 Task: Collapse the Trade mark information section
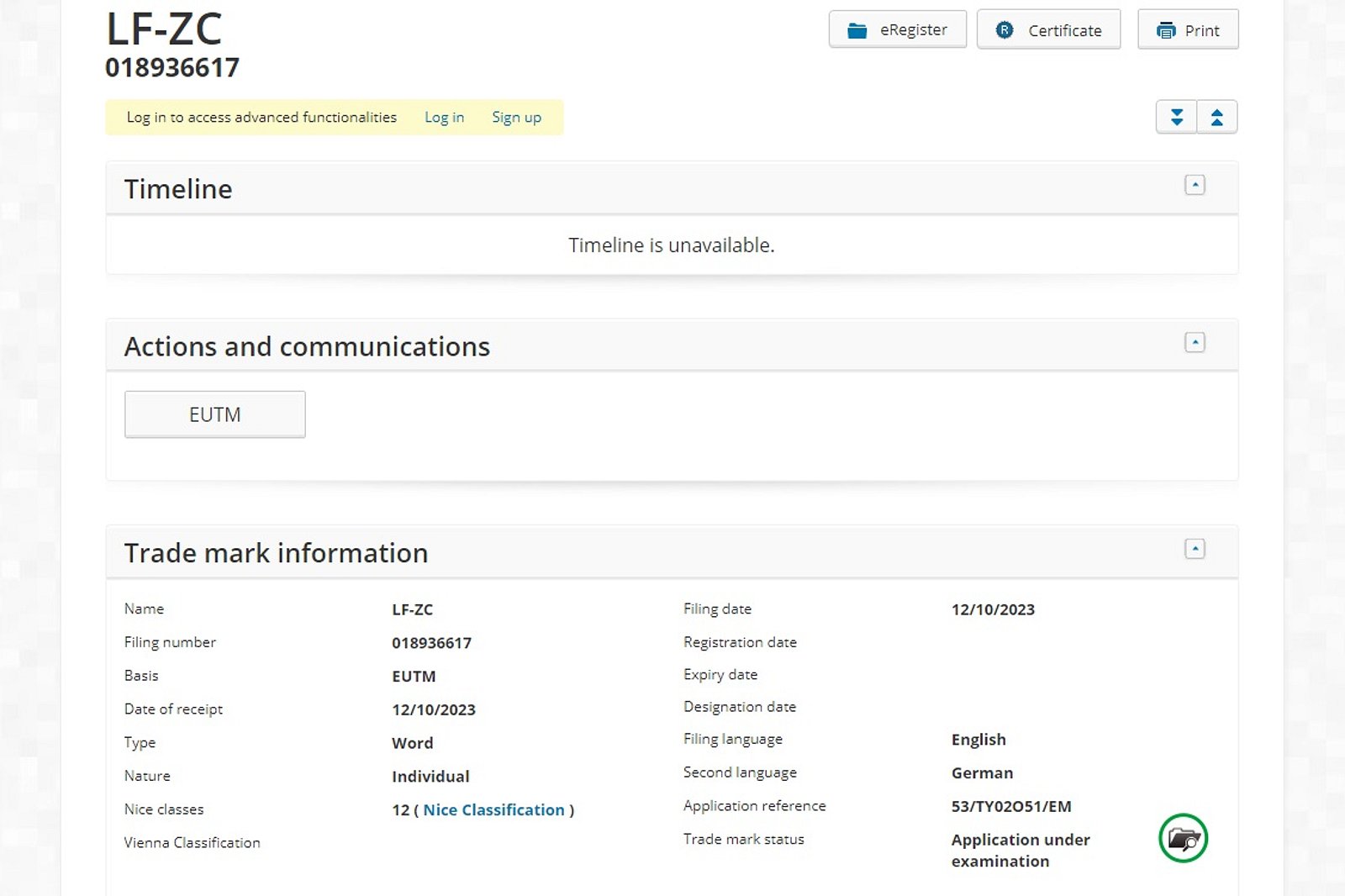tap(1195, 549)
